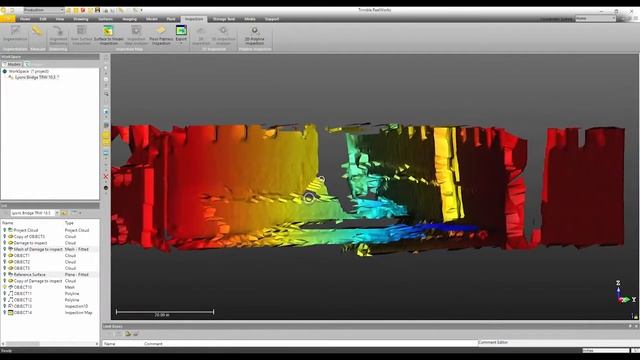Open the Floor Flatness Inspection tool

(x=161, y=35)
